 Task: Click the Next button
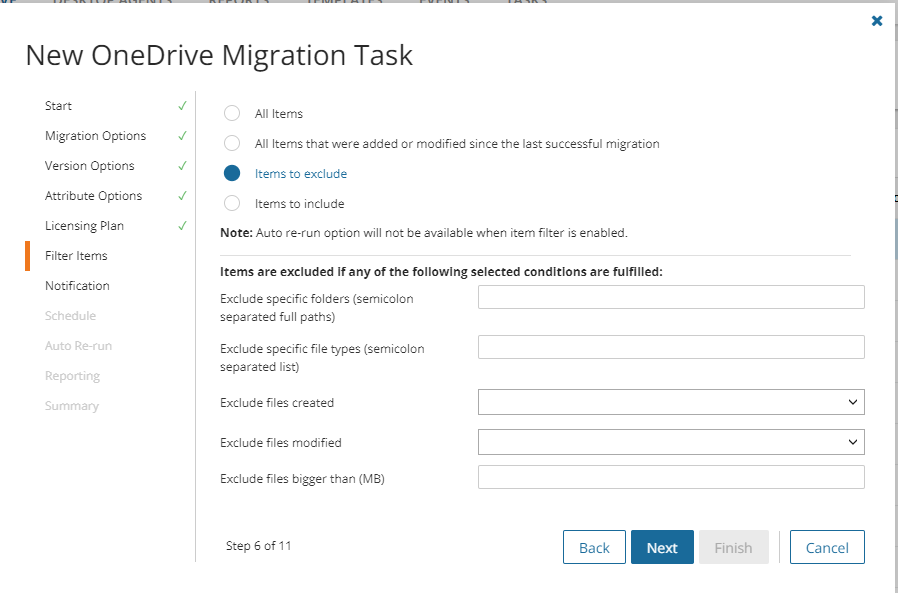tap(663, 547)
